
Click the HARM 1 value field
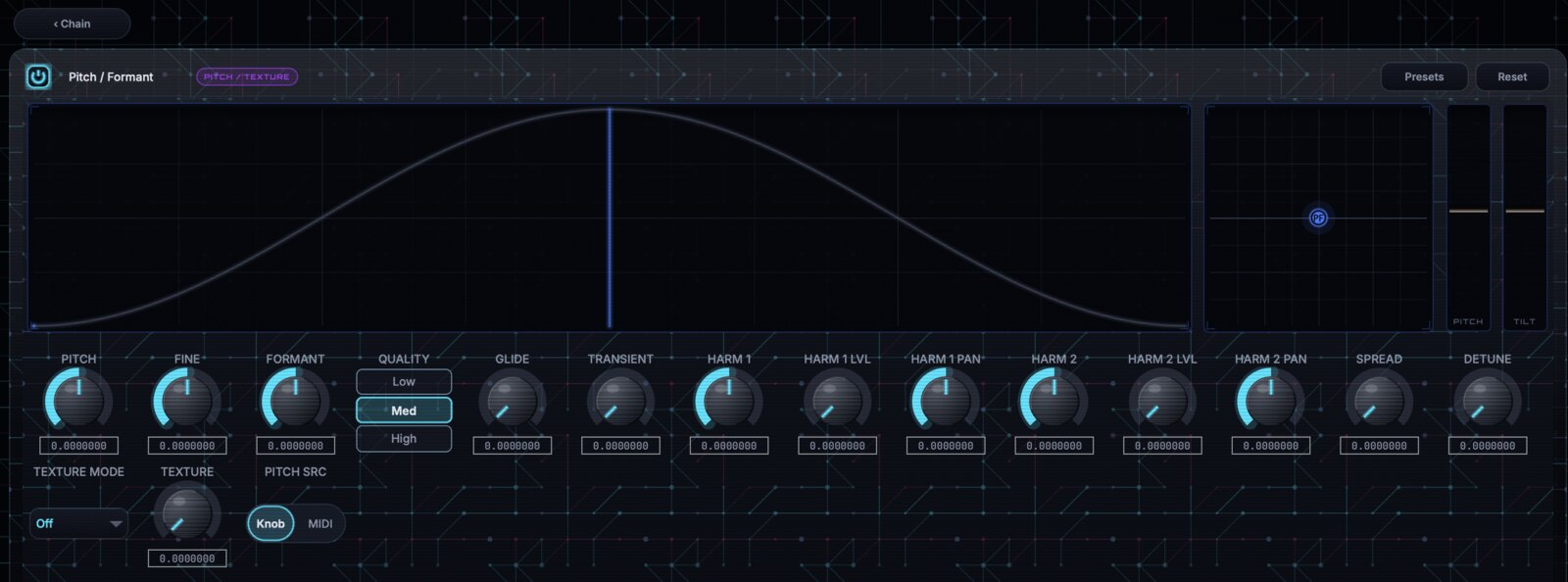point(729,446)
